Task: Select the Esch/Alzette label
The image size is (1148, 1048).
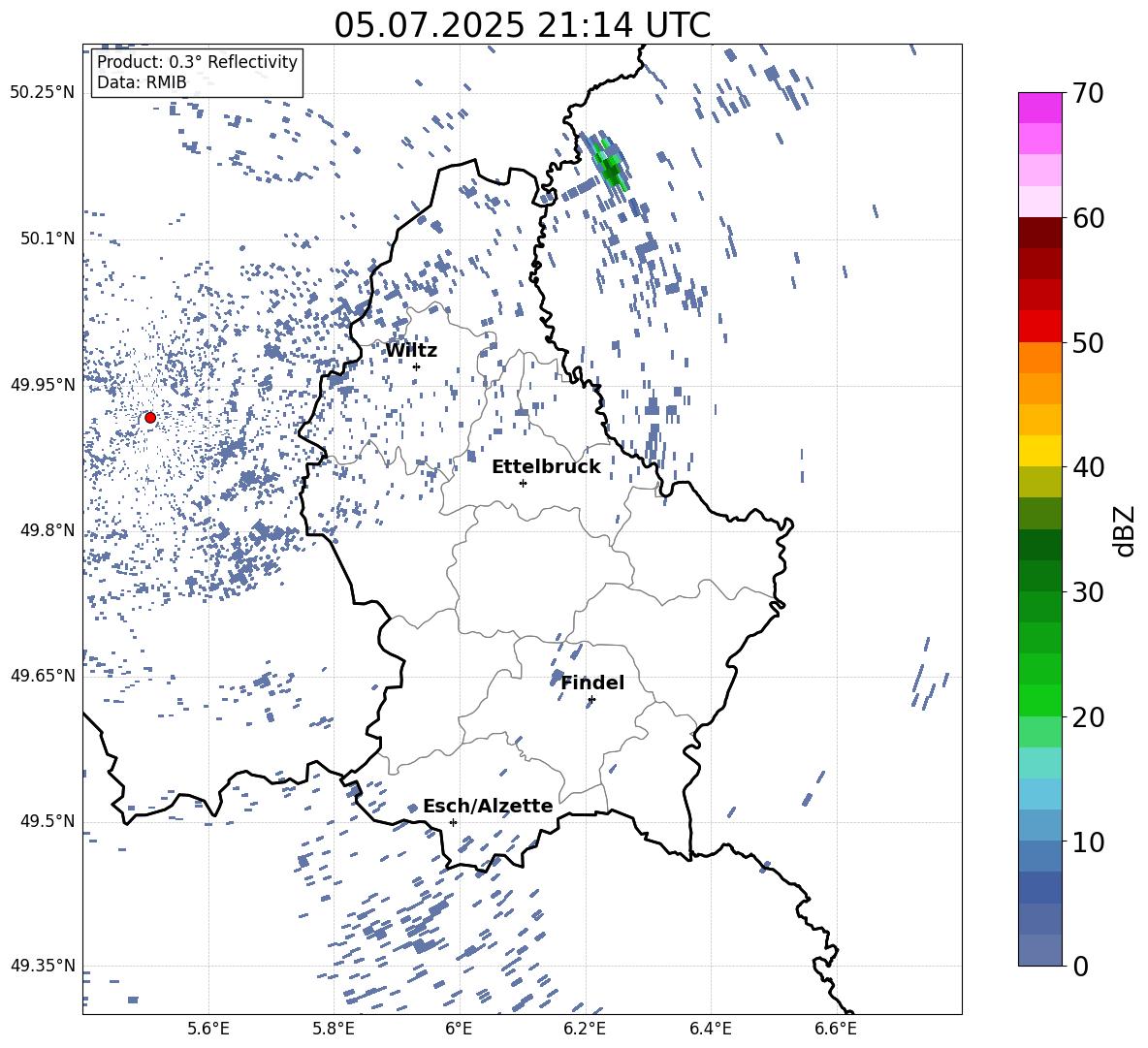Action: (x=488, y=806)
